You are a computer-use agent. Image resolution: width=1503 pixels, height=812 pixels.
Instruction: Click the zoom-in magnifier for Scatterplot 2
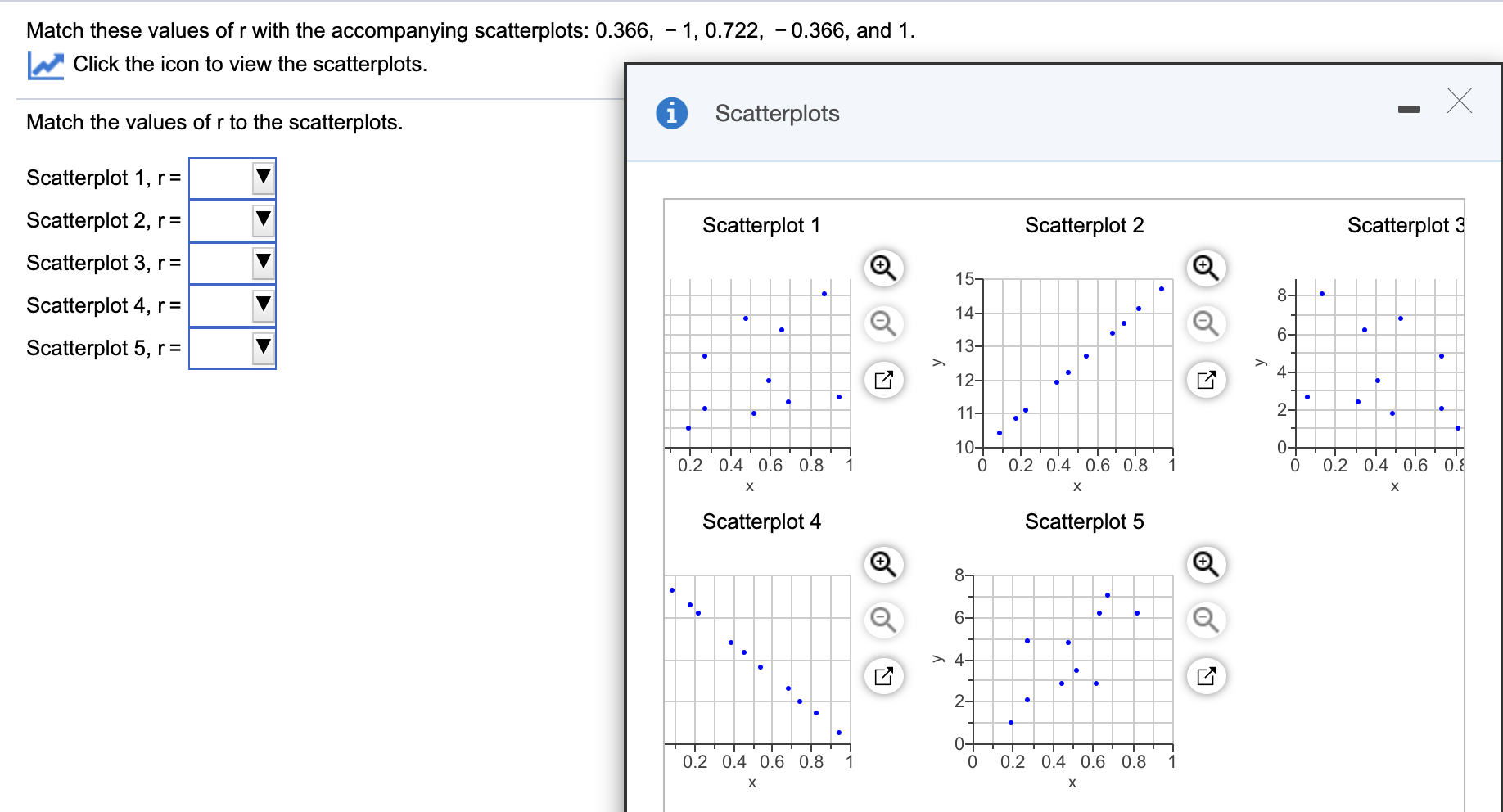1205,268
